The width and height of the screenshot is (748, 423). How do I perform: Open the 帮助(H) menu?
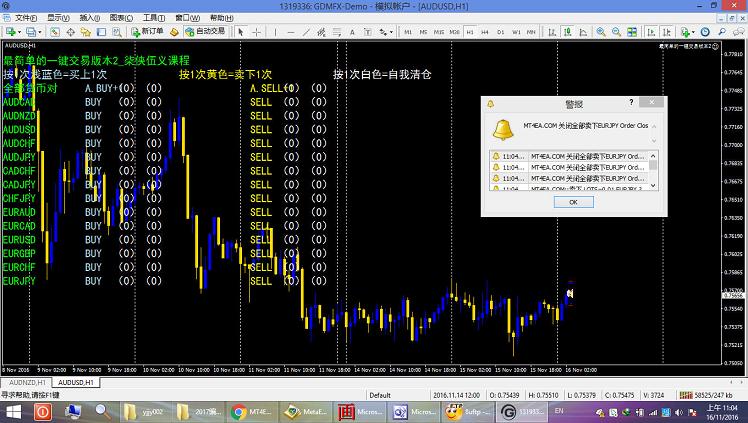coord(221,18)
